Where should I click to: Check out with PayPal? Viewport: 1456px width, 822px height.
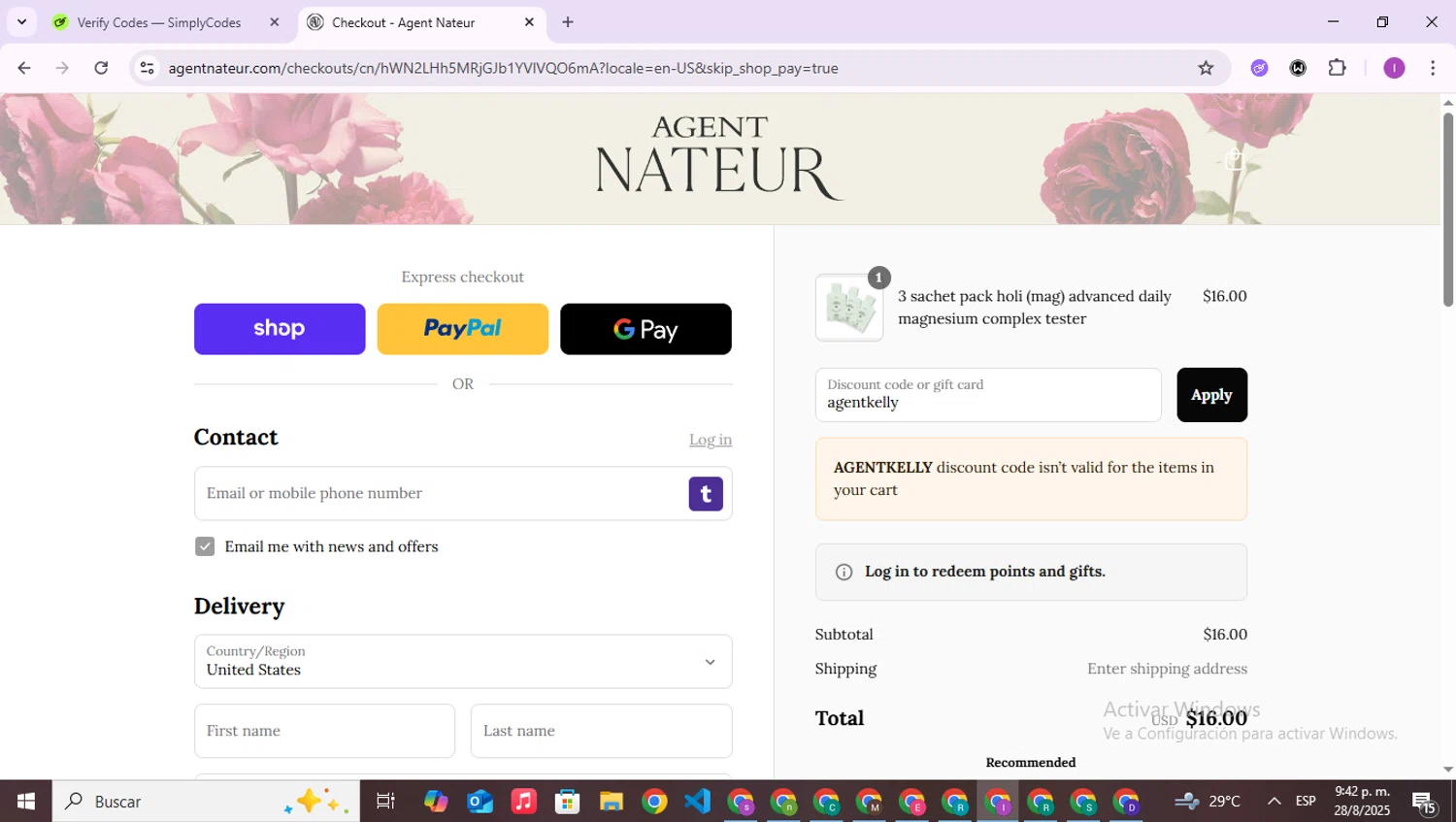(462, 329)
